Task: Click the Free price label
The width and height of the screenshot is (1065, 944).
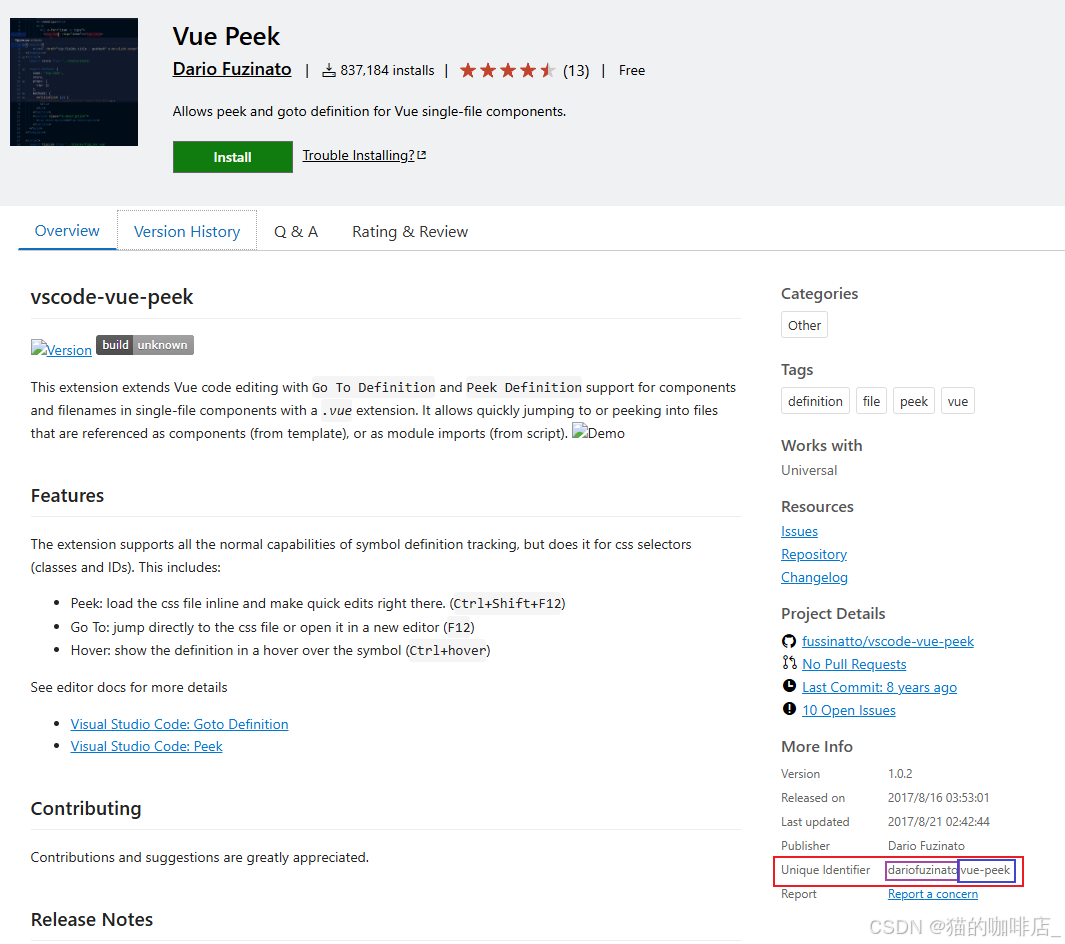Action: pos(632,71)
